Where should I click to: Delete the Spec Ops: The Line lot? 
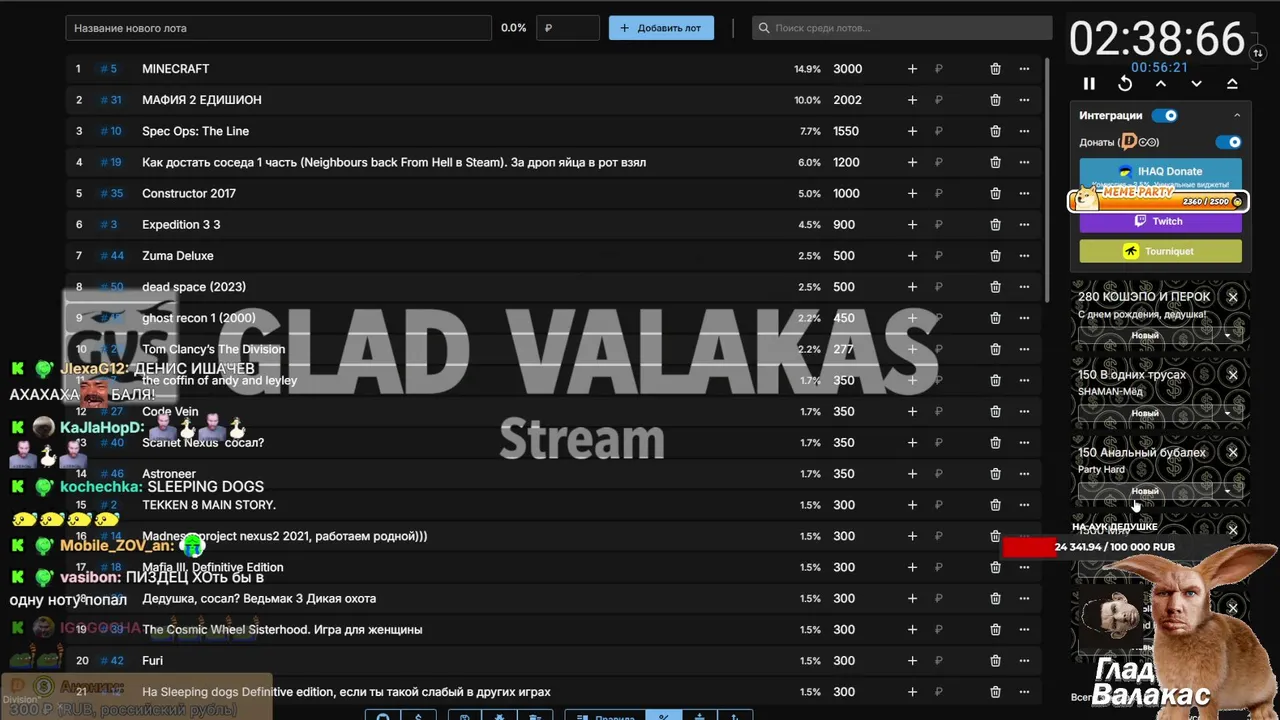click(x=995, y=131)
